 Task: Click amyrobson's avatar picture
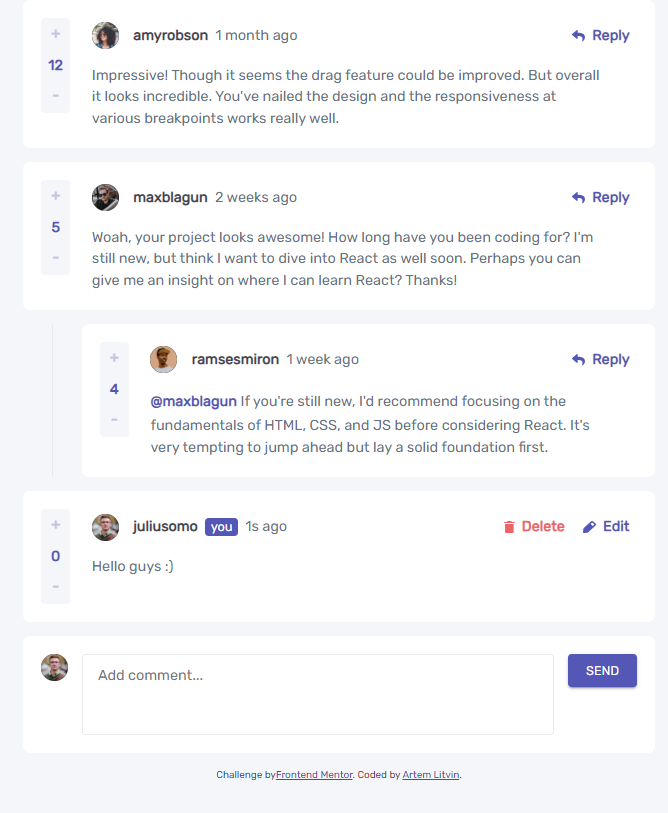[105, 35]
